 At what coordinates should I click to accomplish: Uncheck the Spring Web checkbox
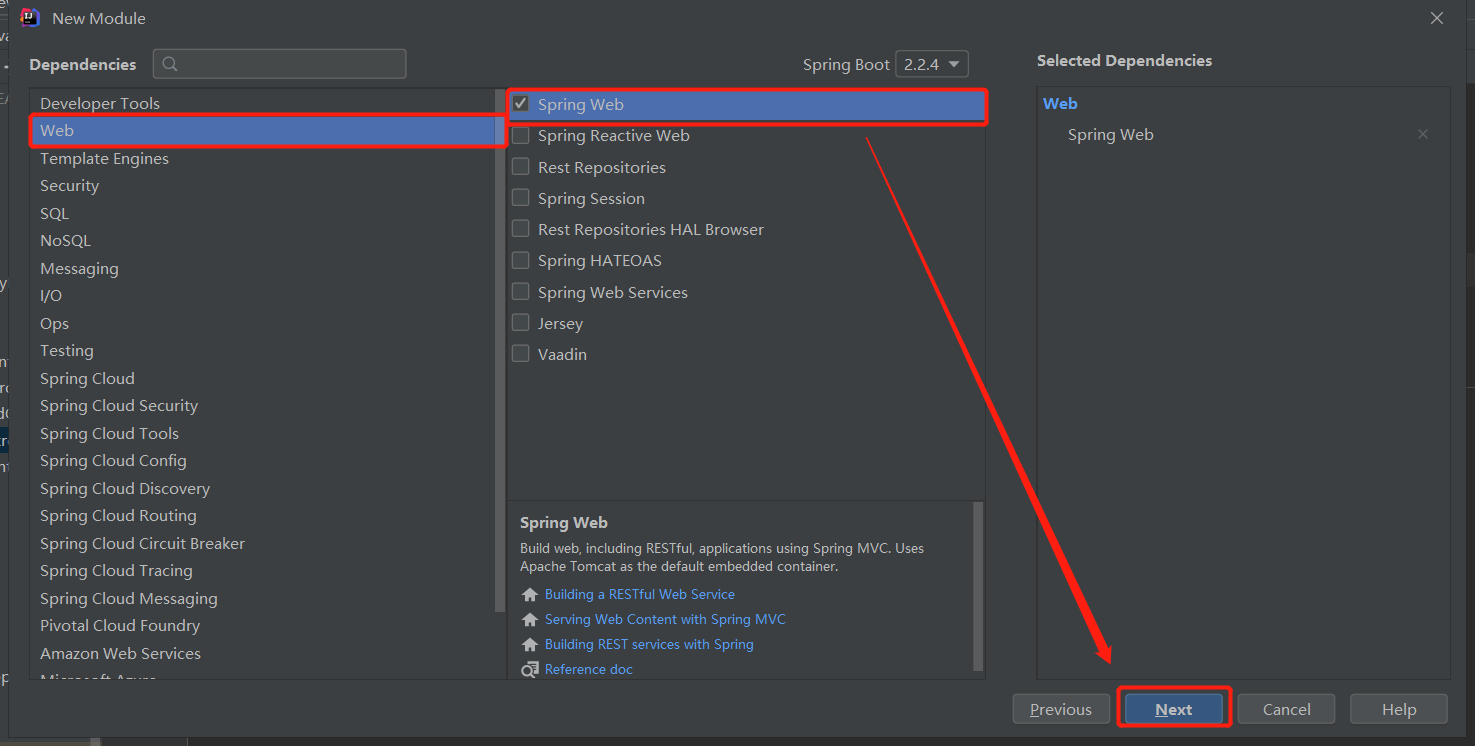(521, 104)
